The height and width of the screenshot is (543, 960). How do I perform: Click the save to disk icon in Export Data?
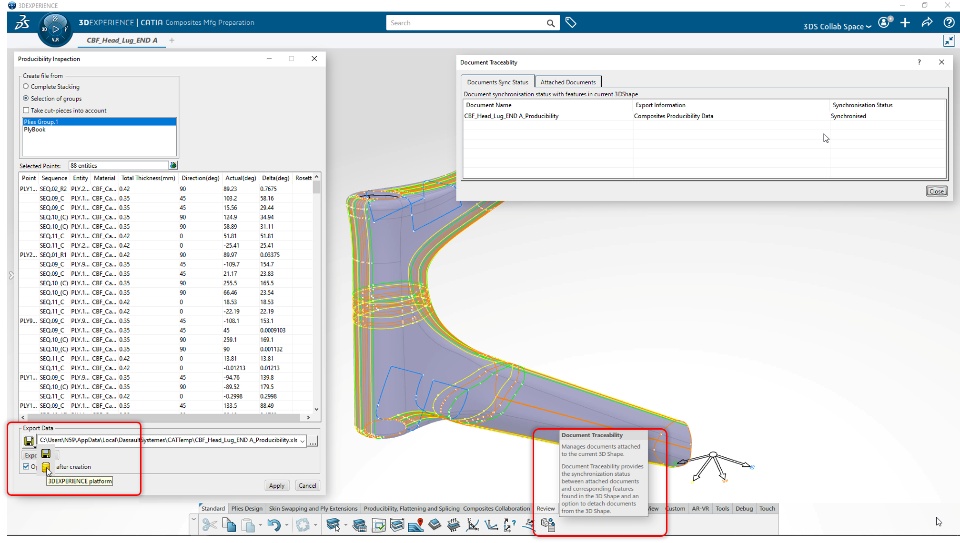tap(29, 441)
